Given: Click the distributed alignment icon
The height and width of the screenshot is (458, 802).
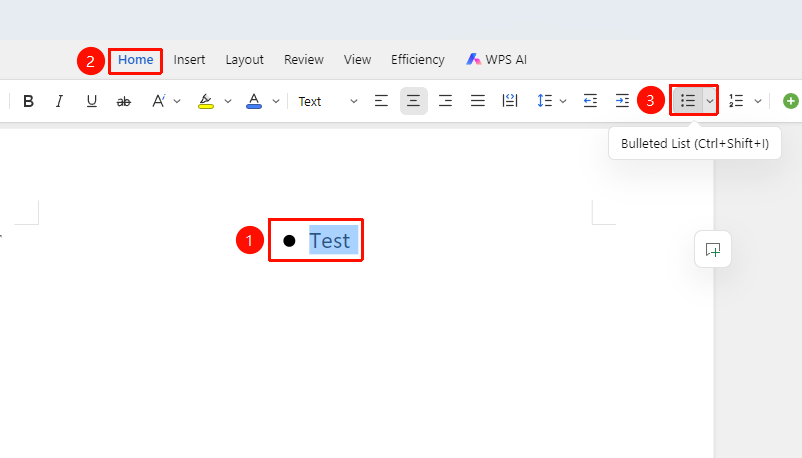Looking at the screenshot, I should [x=510, y=101].
